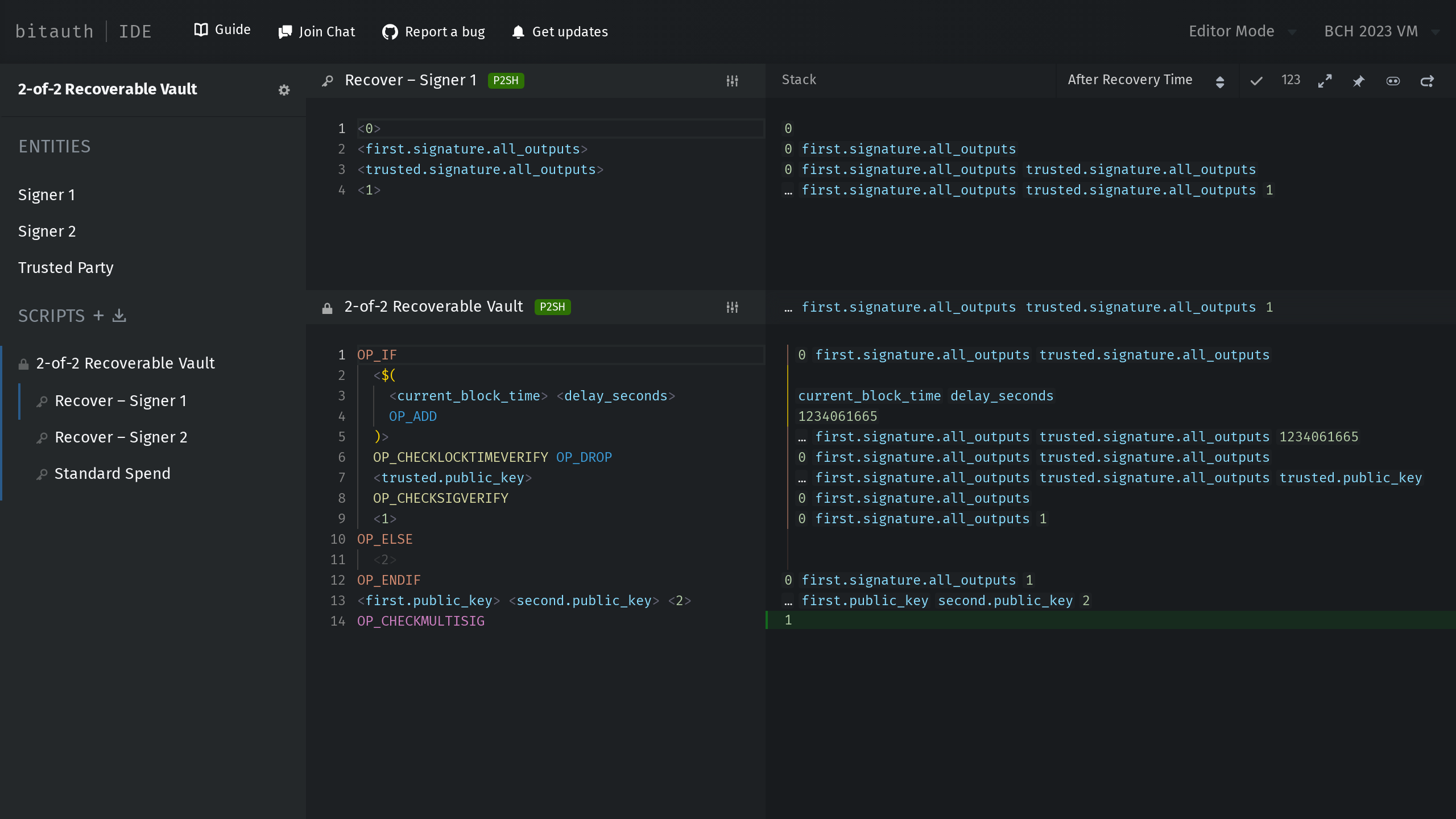Click Report a bug GitHub icon
1456x819 pixels.
(x=390, y=32)
